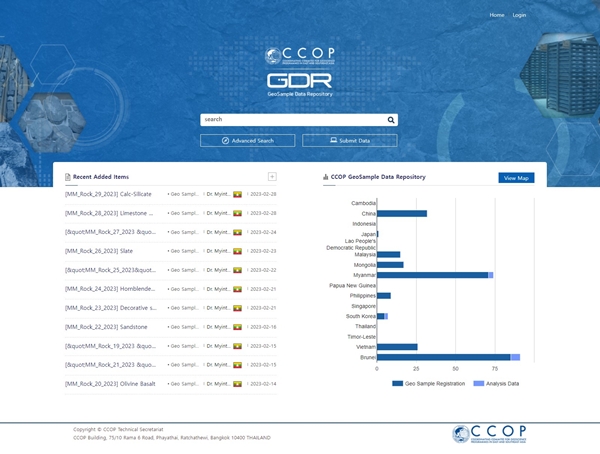Click the search magnifier icon
This screenshot has width=600, height=454.
point(391,120)
